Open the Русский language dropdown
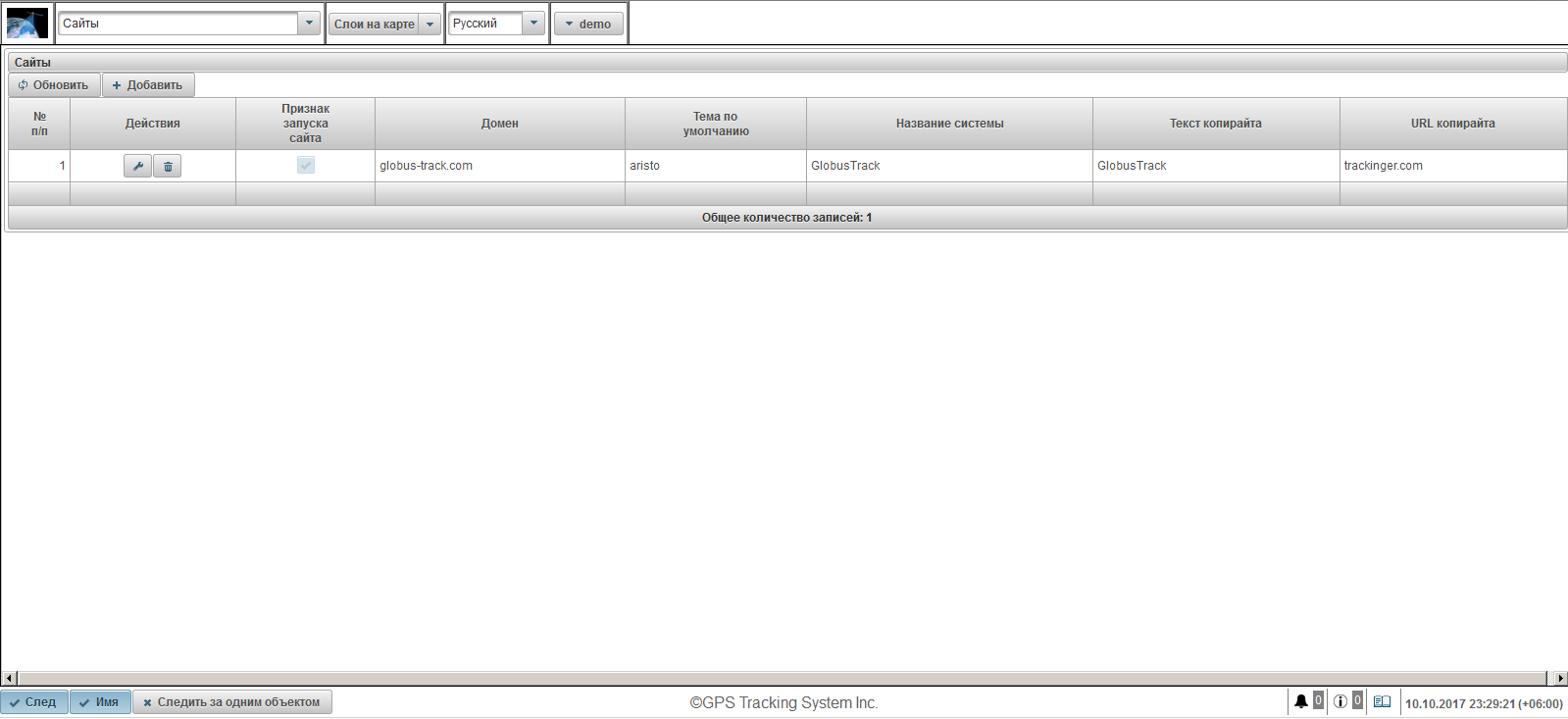The width and height of the screenshot is (1568, 719). coord(533,24)
